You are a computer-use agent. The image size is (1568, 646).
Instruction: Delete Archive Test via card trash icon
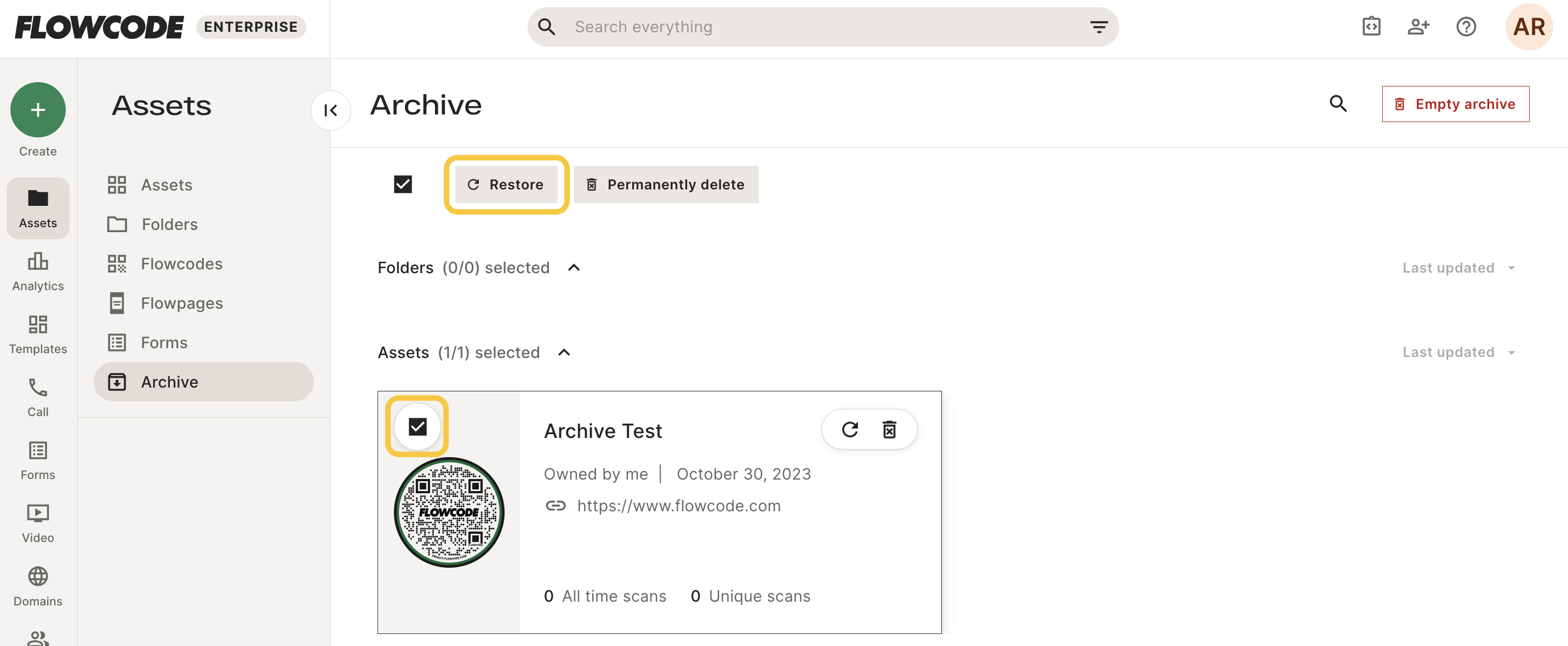click(x=889, y=429)
